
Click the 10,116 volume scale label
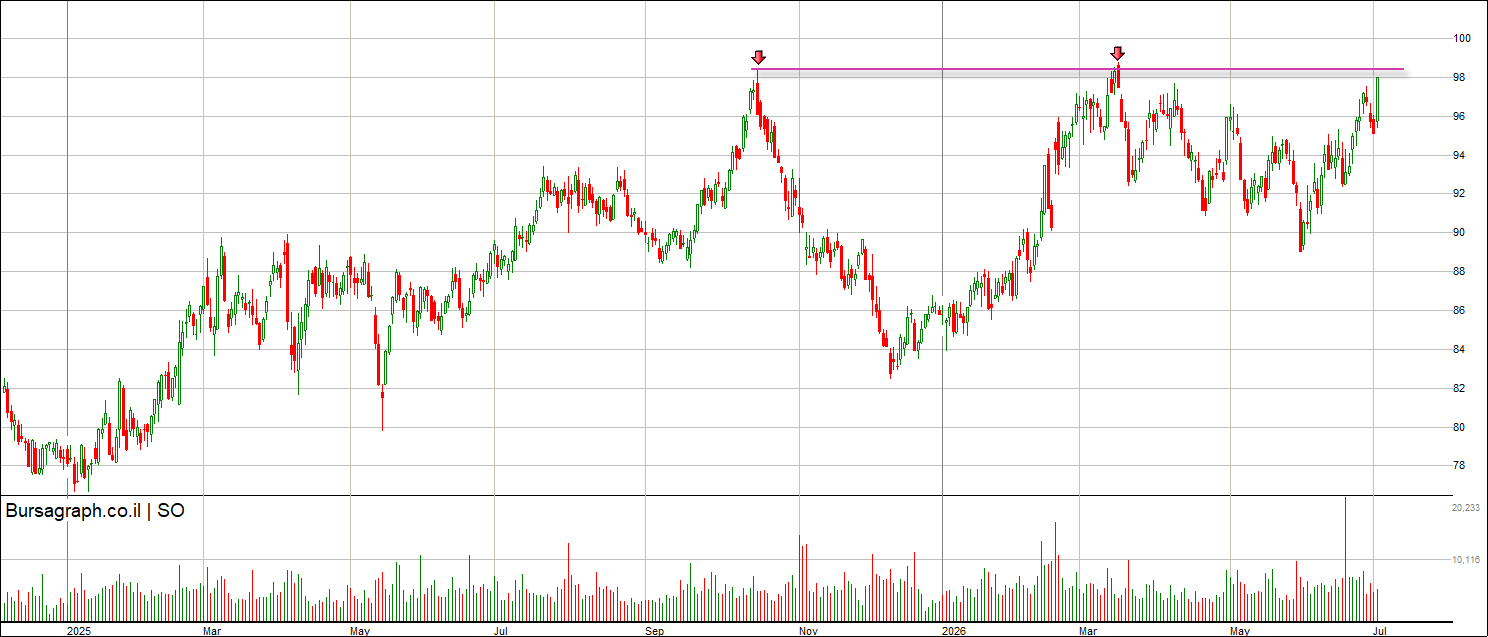point(1465,560)
